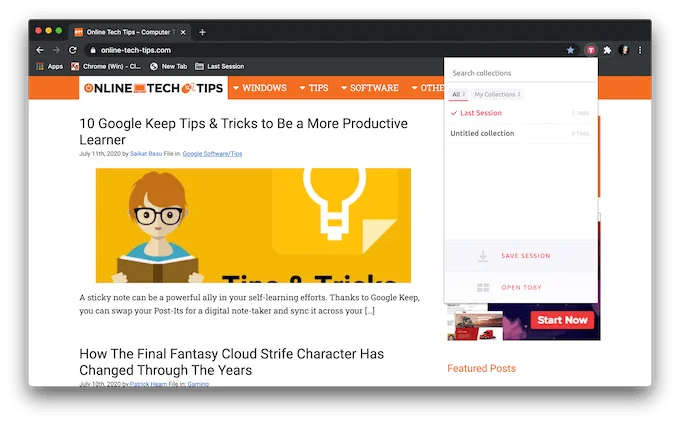Select the Last Session collection
This screenshot has width=680, height=424.
coord(520,113)
